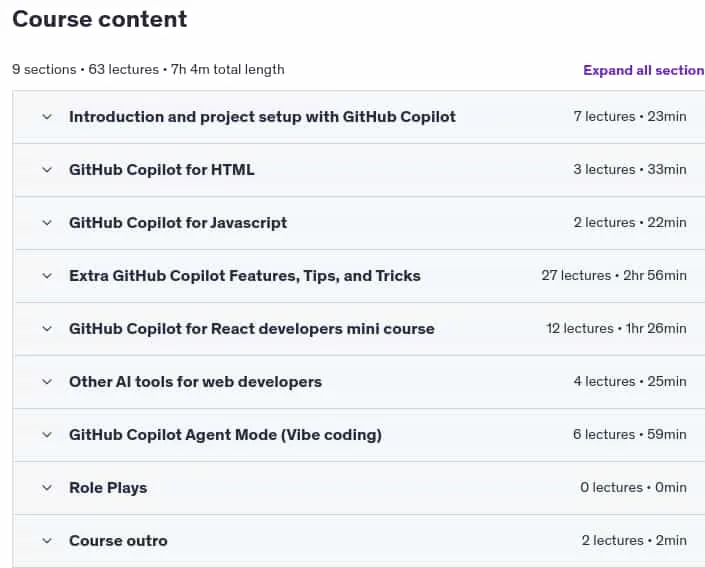Click the Role Plays section title
Screen dimensions: 705x568
(108, 488)
